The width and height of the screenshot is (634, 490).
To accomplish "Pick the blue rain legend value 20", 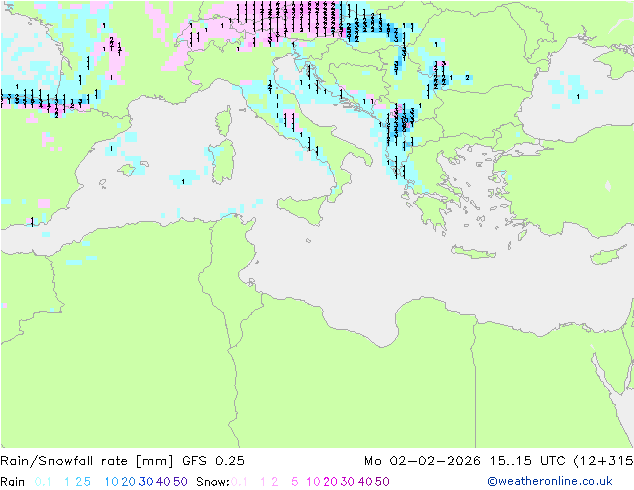I will [128, 482].
